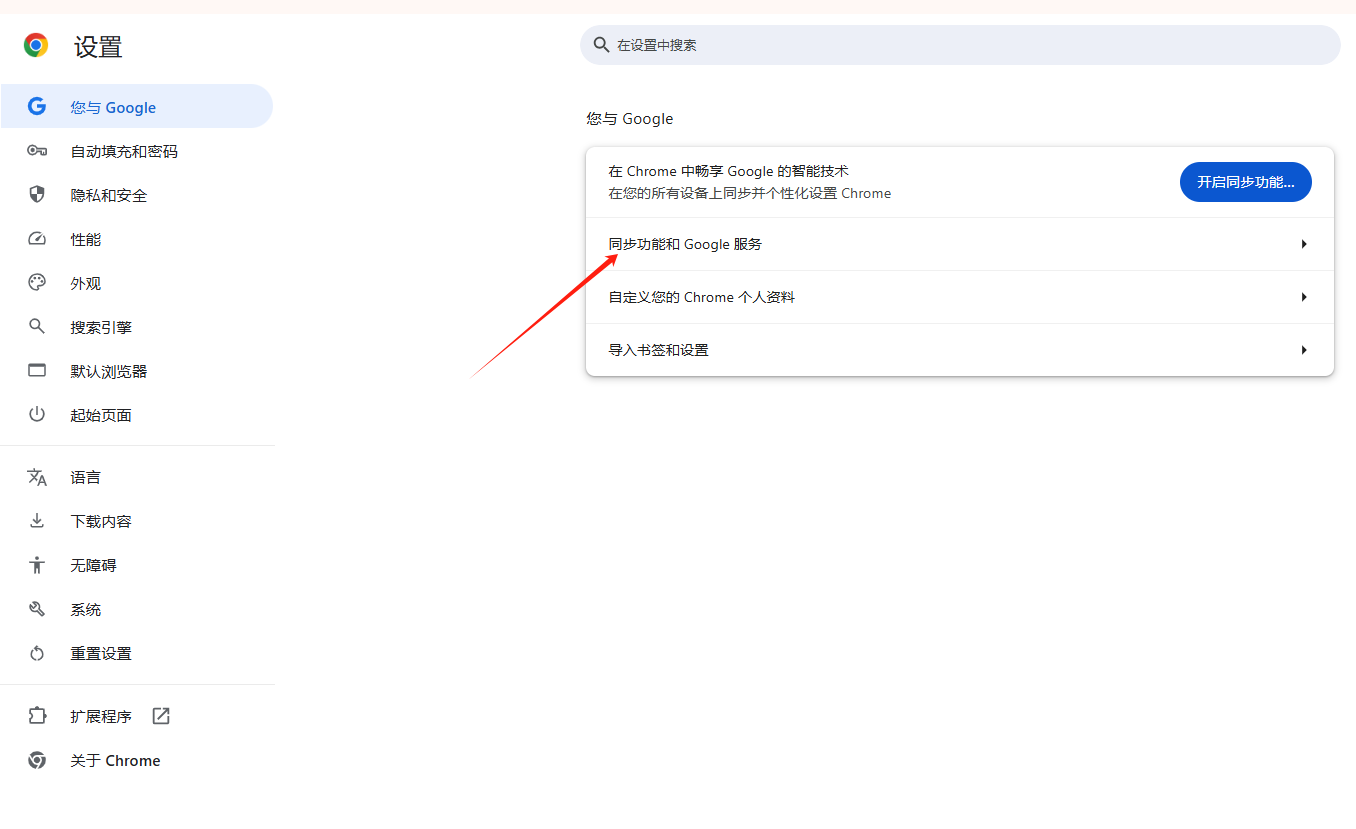Select 起始页面 in the sidebar
Image resolution: width=1356 pixels, height=829 pixels.
click(136, 415)
